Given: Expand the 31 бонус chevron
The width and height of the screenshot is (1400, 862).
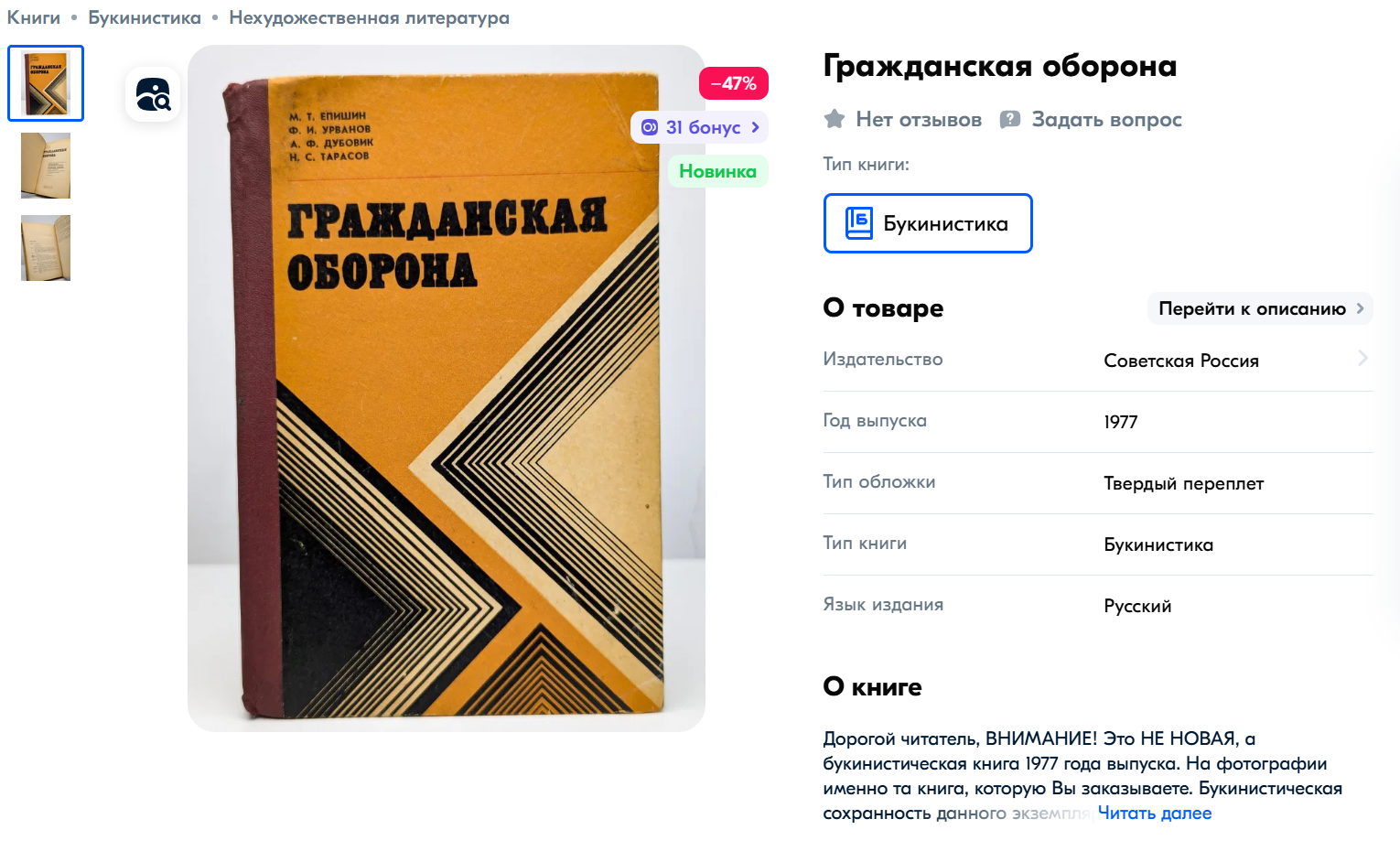Looking at the screenshot, I should click(x=755, y=127).
